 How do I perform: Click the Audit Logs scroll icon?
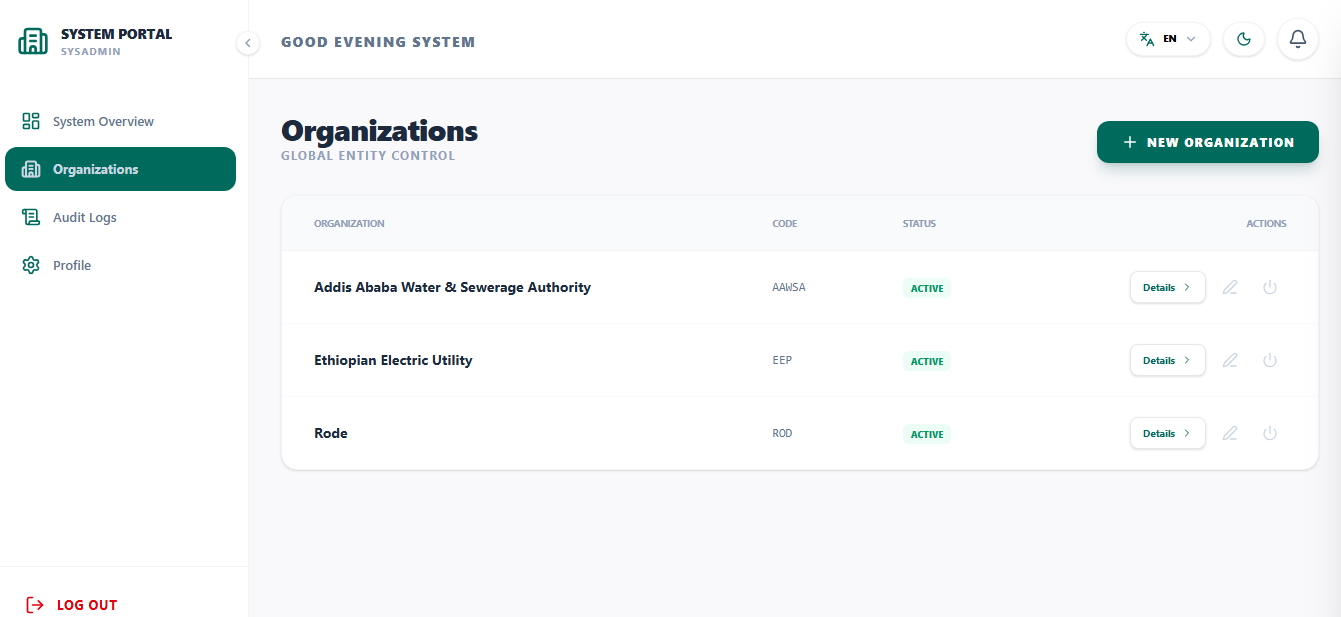(x=31, y=217)
